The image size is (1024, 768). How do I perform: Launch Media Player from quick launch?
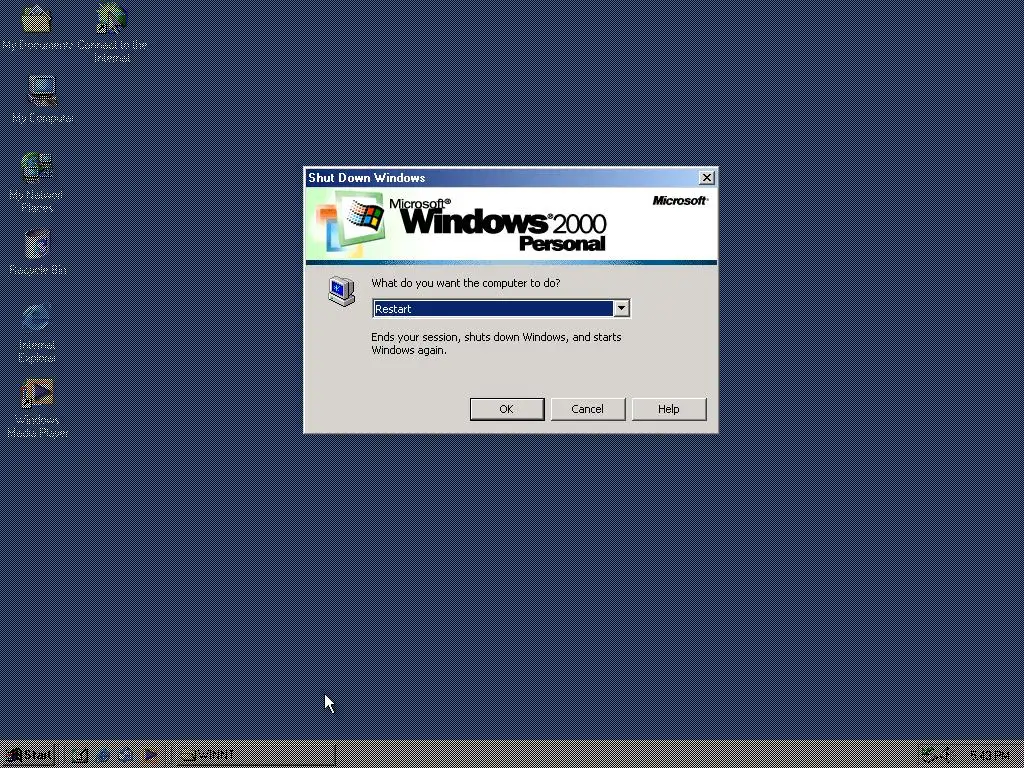click(x=150, y=755)
